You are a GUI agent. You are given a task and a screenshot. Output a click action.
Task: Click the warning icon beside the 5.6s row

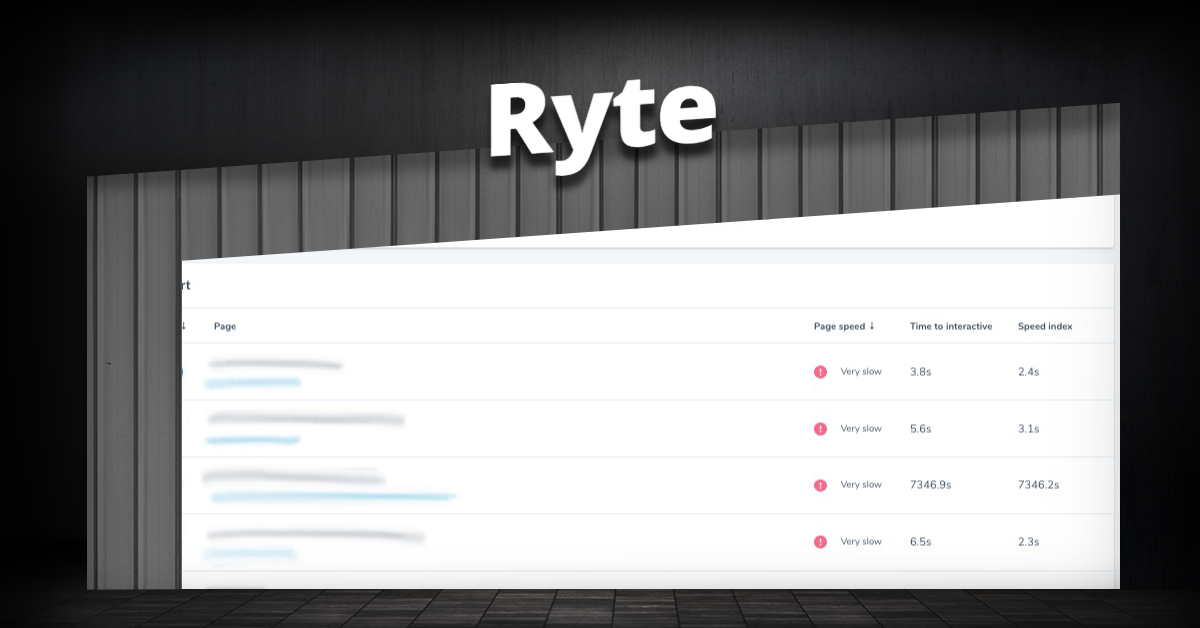[818, 428]
